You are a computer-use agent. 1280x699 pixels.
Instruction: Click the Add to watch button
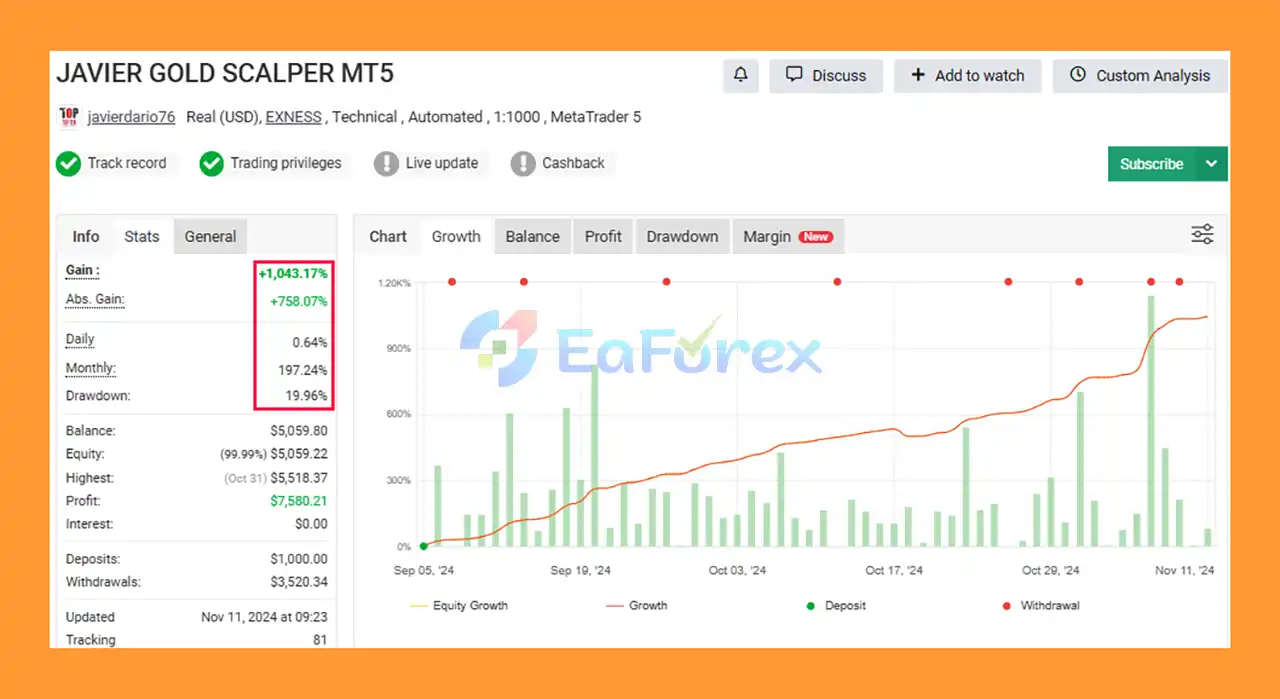(967, 76)
